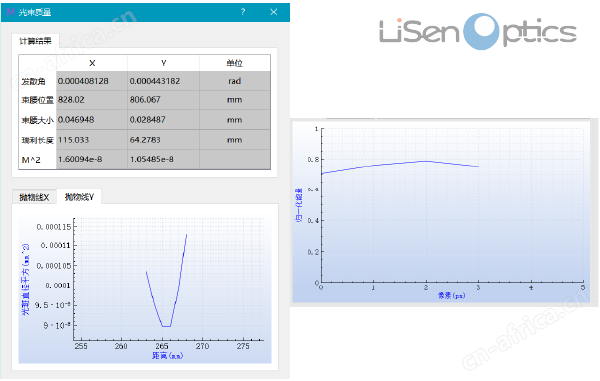Close the 光束质量 dialog
The image size is (600, 381).
pos(273,12)
